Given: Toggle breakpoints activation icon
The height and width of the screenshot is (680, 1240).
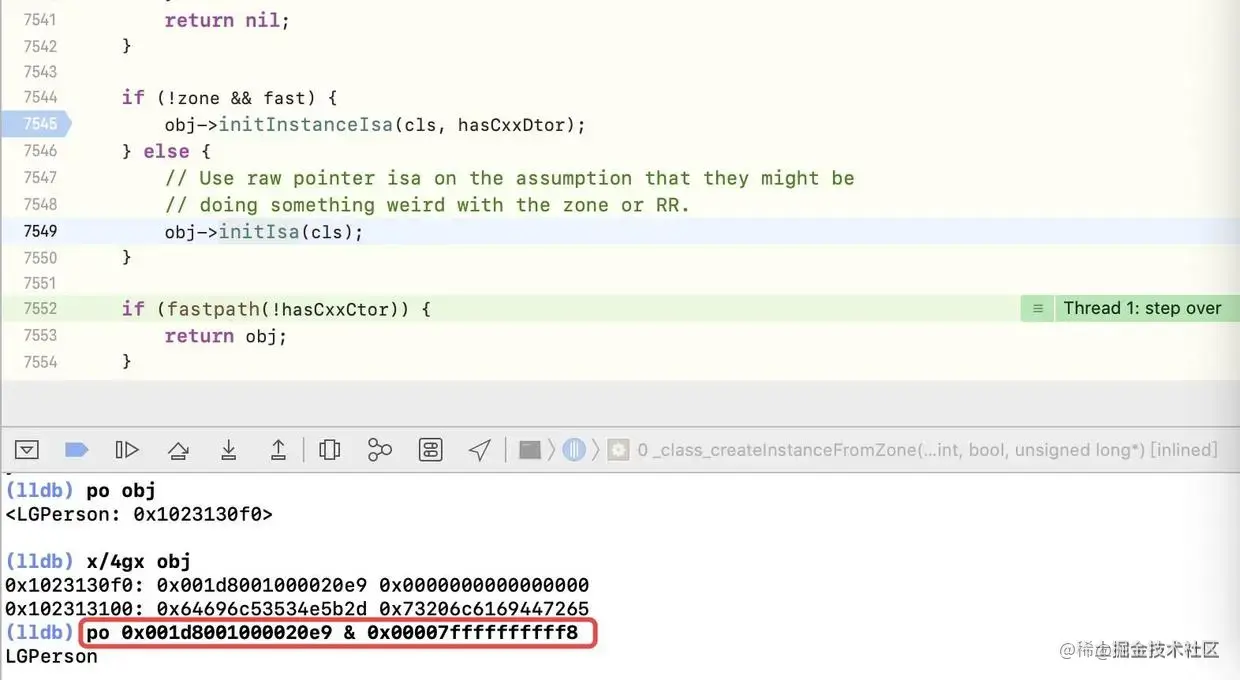Looking at the screenshot, I should click(77, 450).
